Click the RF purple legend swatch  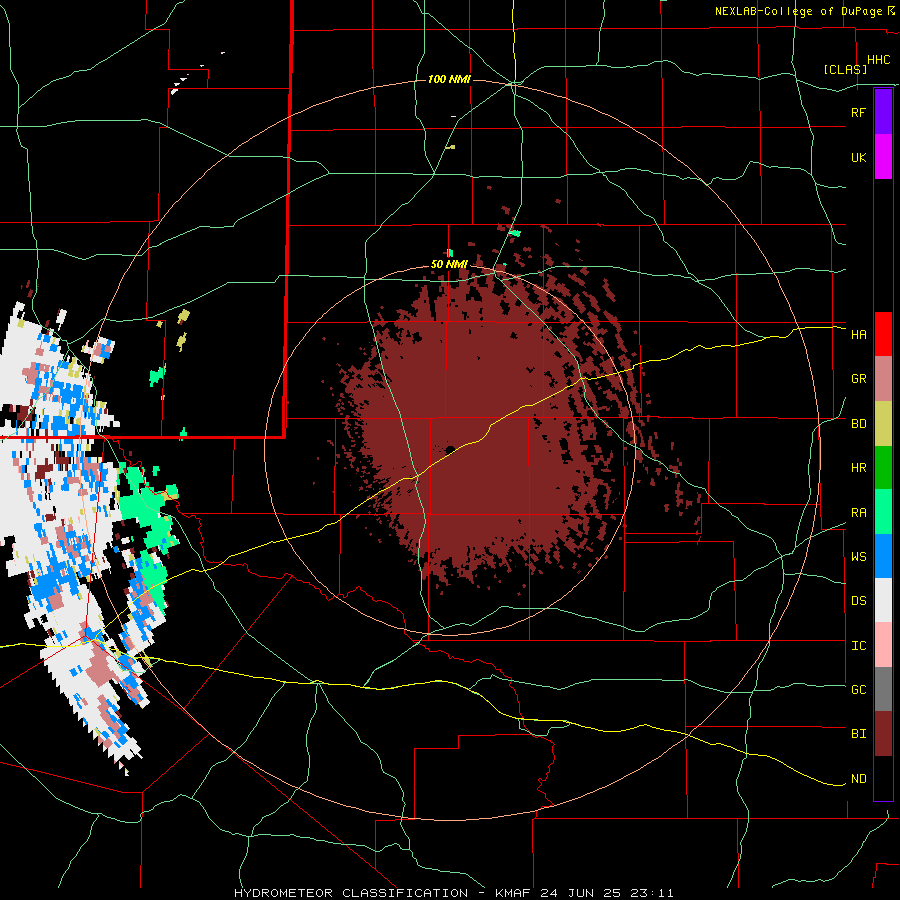883,112
